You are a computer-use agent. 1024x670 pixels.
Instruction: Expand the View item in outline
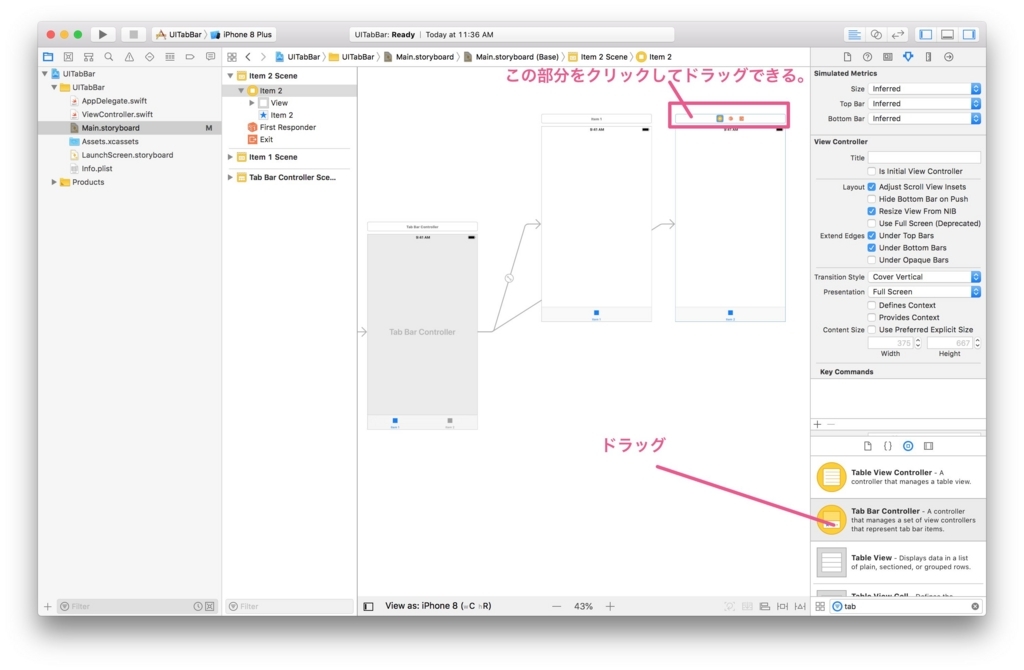click(251, 103)
